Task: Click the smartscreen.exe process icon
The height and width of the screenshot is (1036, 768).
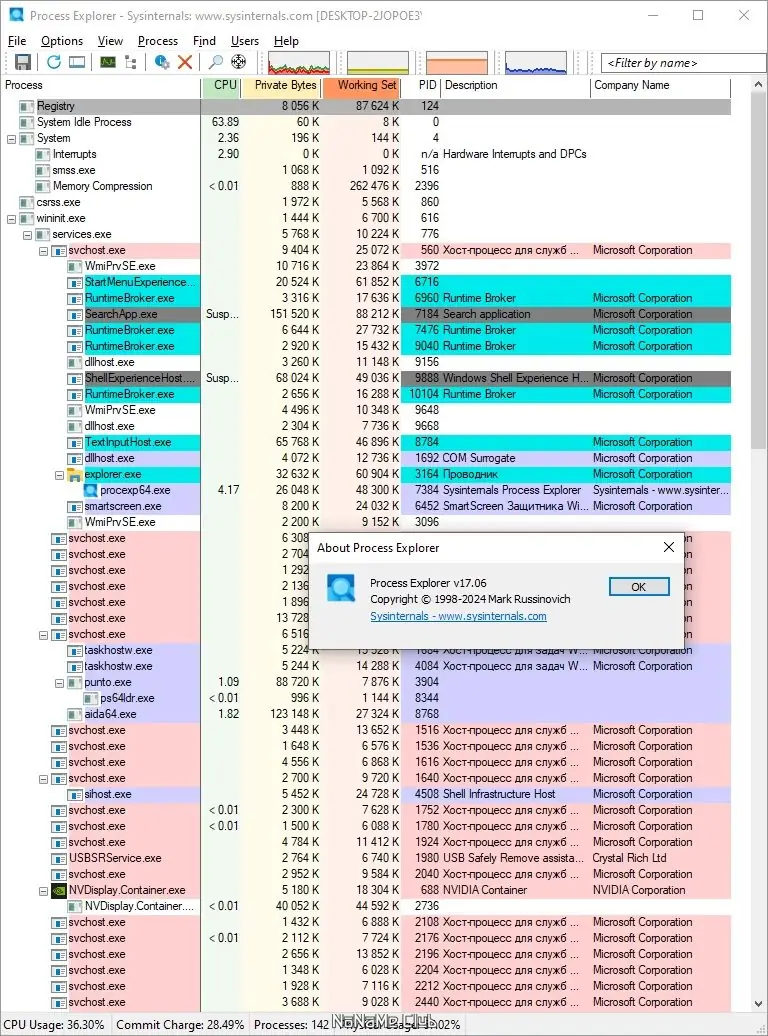Action: (75, 506)
